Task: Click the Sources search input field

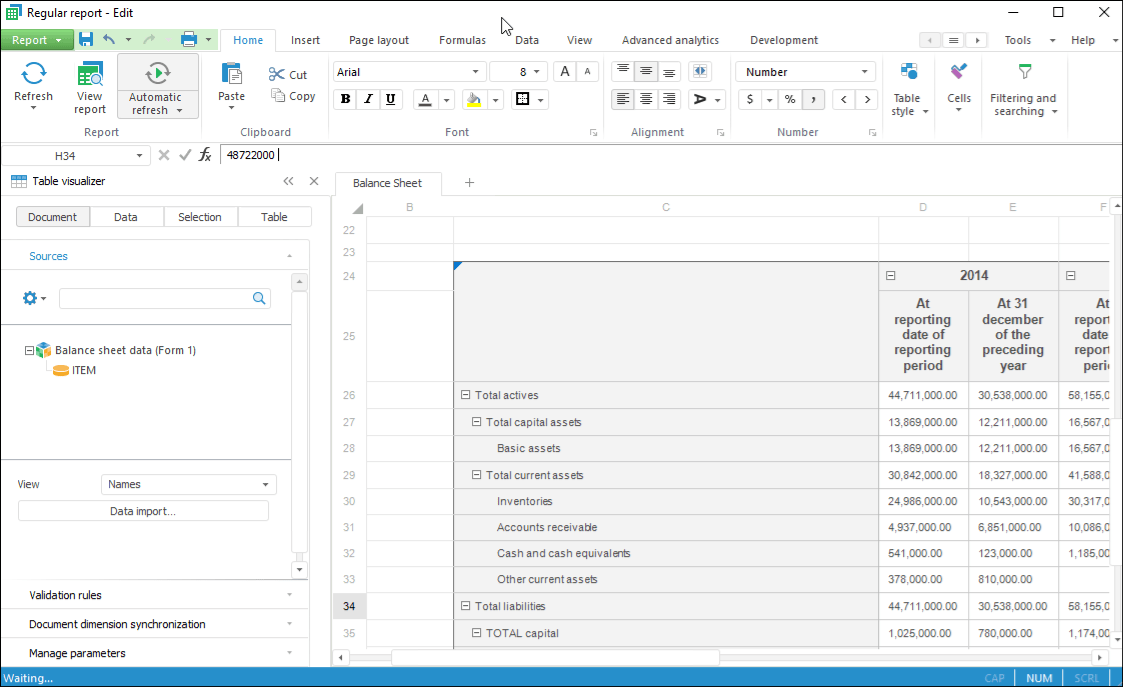Action: coord(155,298)
